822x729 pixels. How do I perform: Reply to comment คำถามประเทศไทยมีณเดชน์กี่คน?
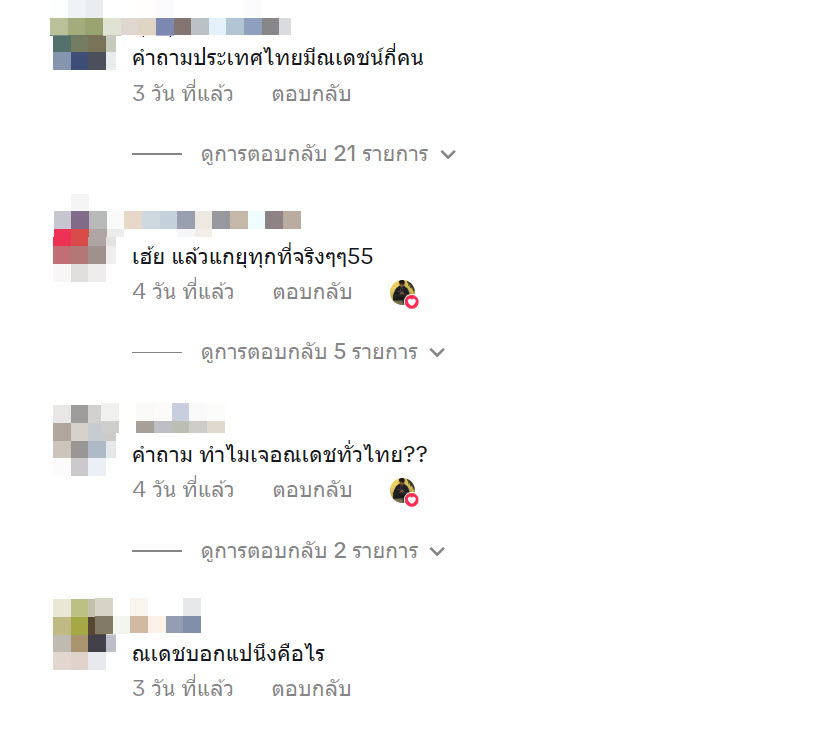click(311, 94)
